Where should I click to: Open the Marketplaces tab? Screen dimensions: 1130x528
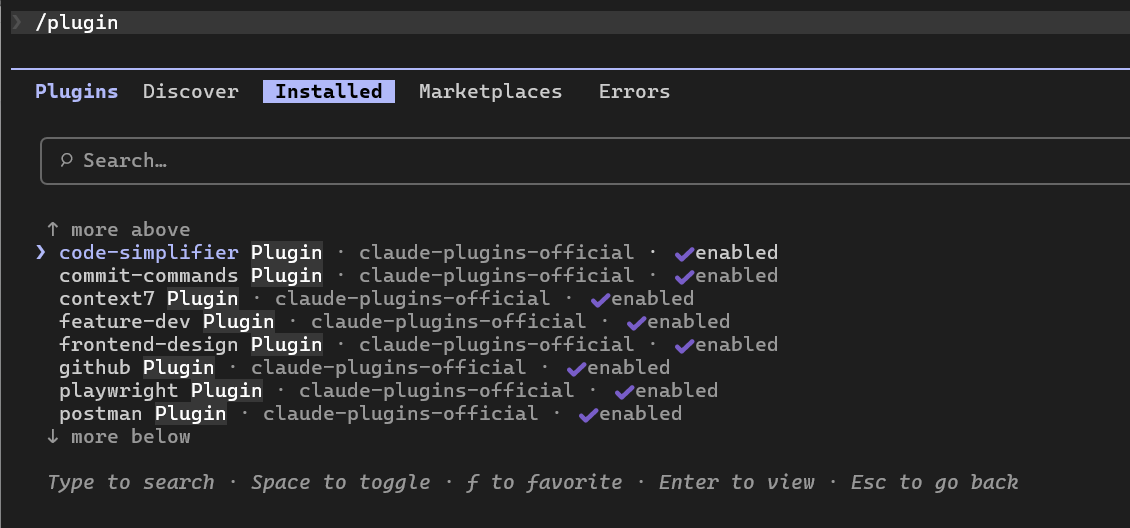490,91
